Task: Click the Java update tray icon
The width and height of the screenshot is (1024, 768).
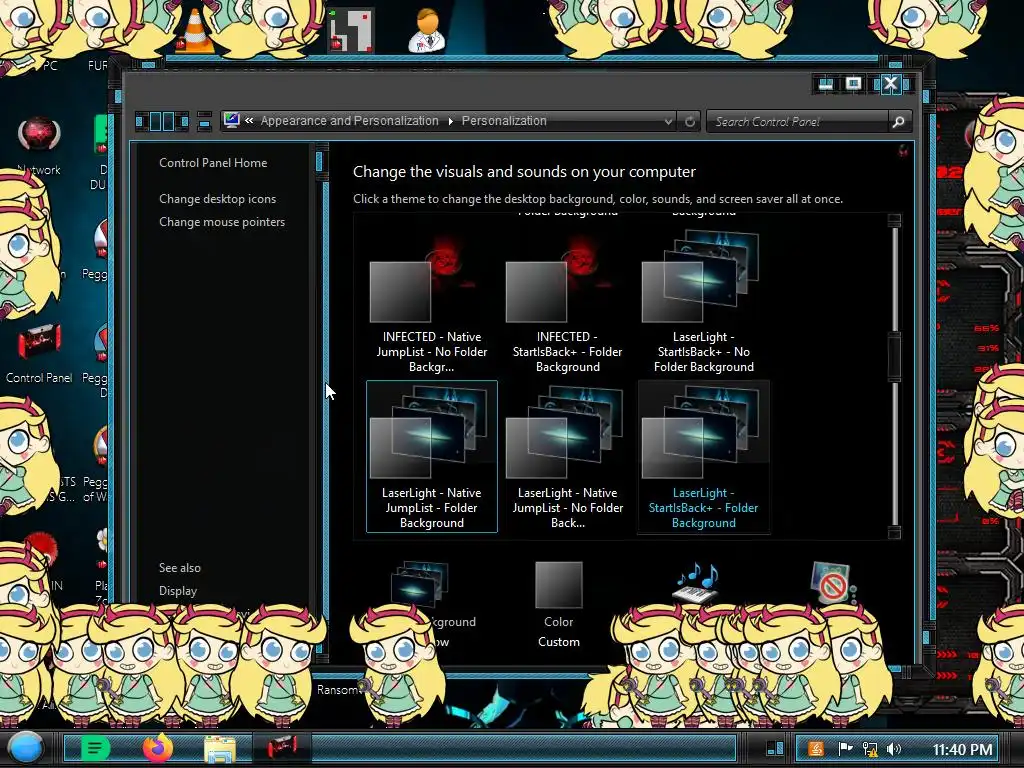Action: [816, 749]
